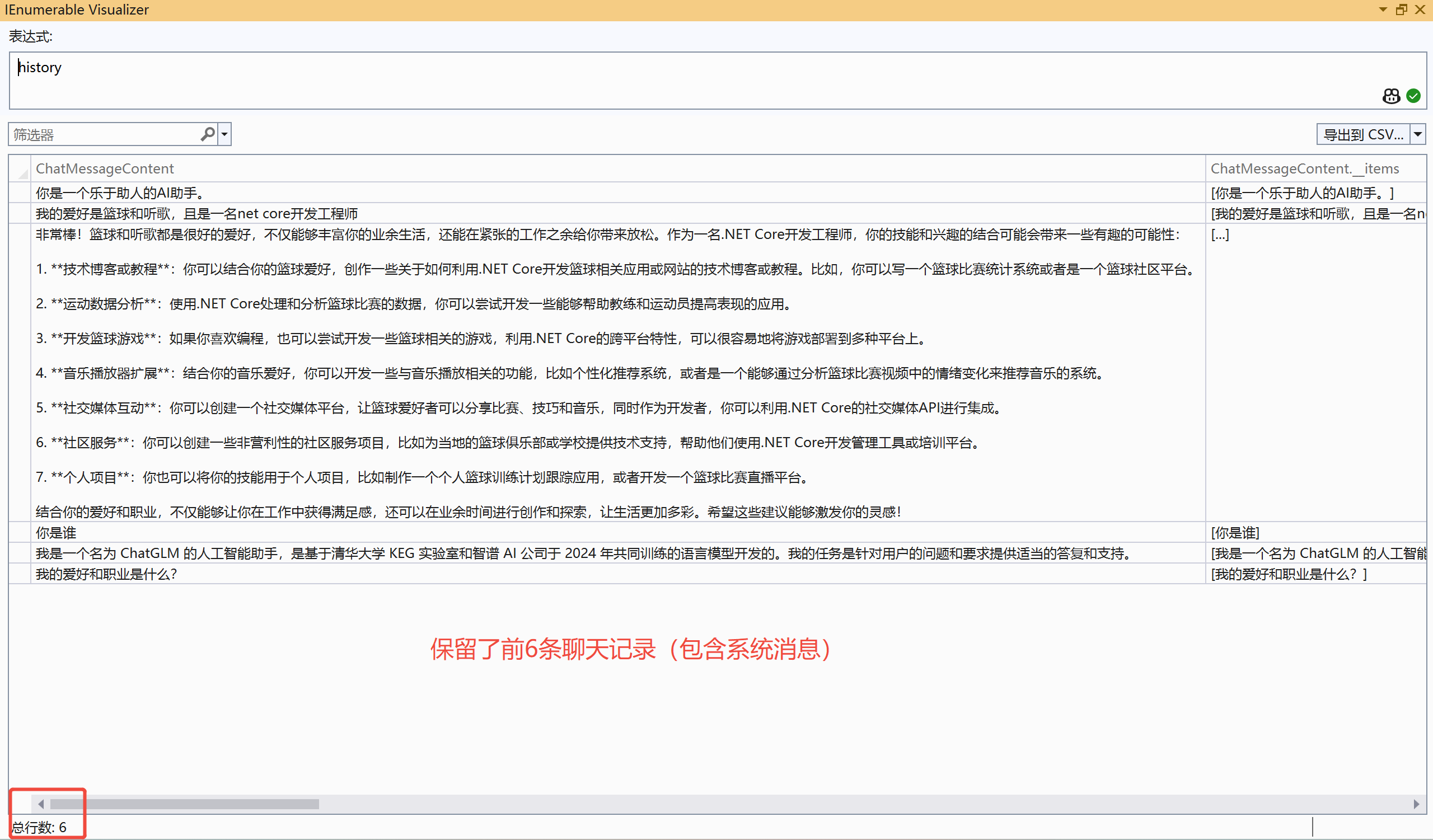The height and width of the screenshot is (840, 1433).
Task: Click the table select-all corner cell
Action: (x=20, y=169)
